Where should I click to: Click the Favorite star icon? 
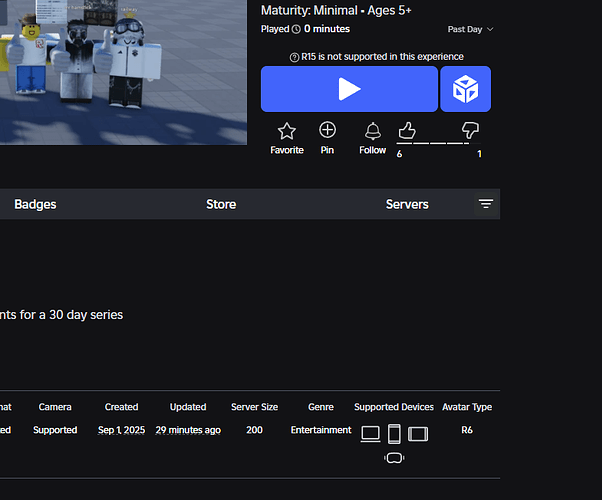287,131
